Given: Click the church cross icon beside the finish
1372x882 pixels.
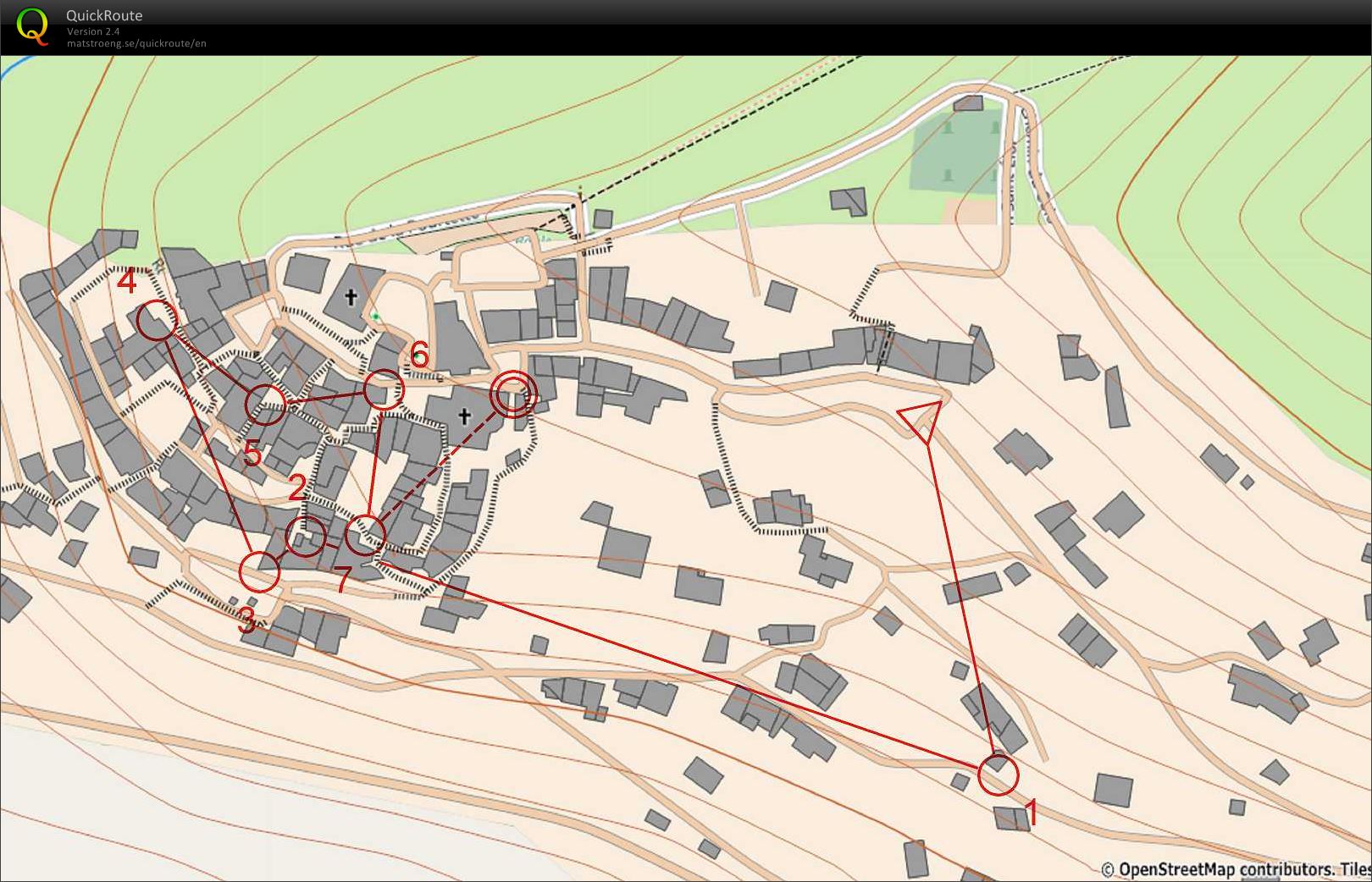Looking at the screenshot, I should [464, 416].
